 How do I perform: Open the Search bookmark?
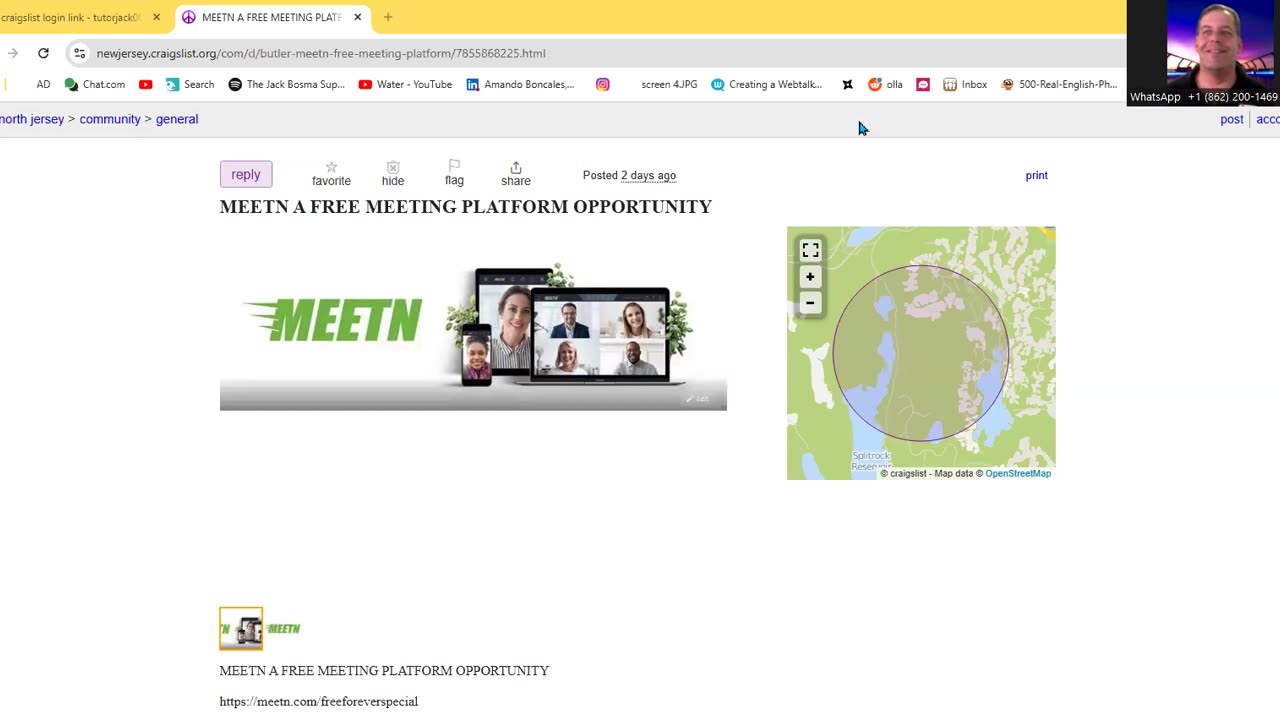point(190,84)
